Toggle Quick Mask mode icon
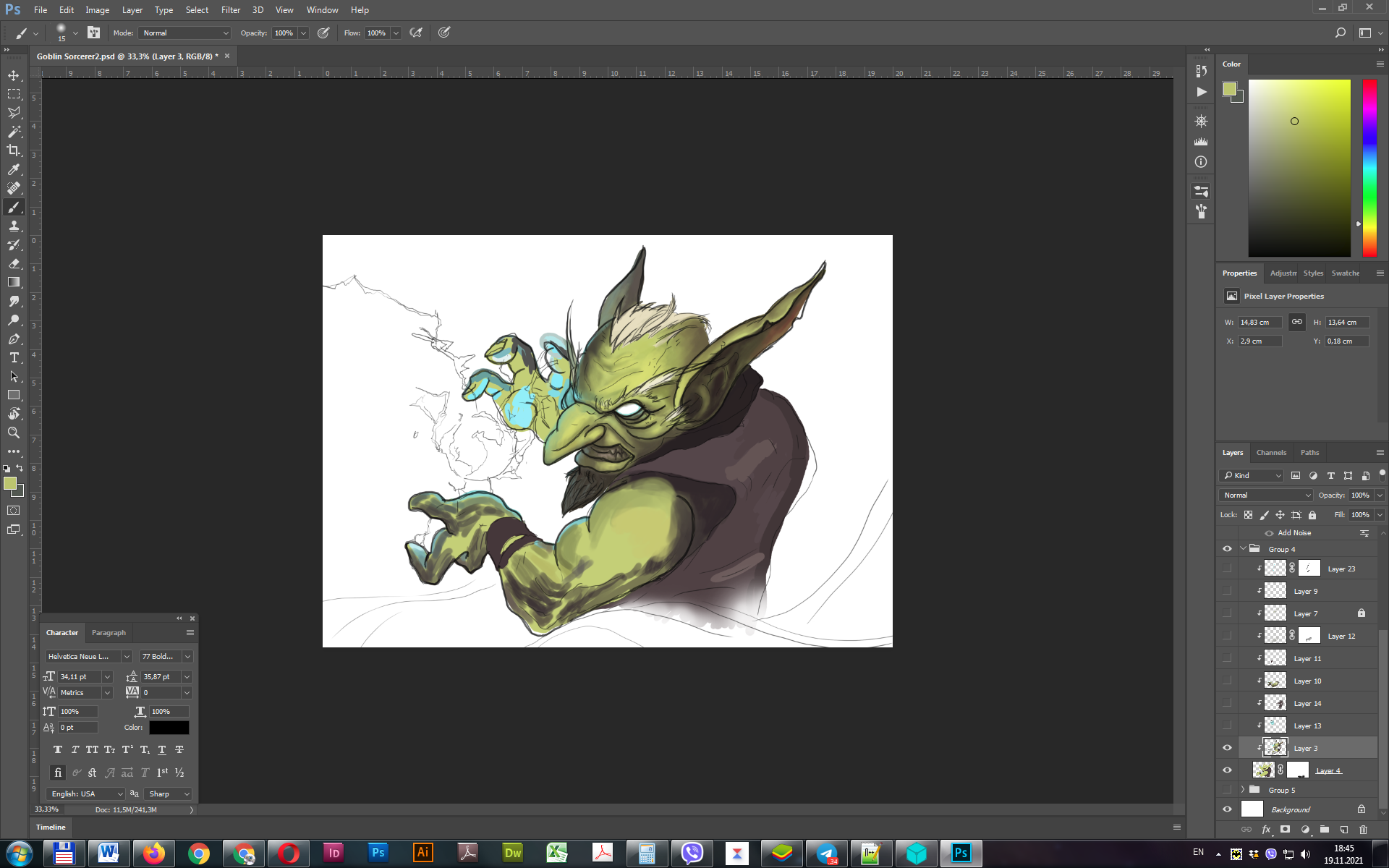 pos(14,511)
